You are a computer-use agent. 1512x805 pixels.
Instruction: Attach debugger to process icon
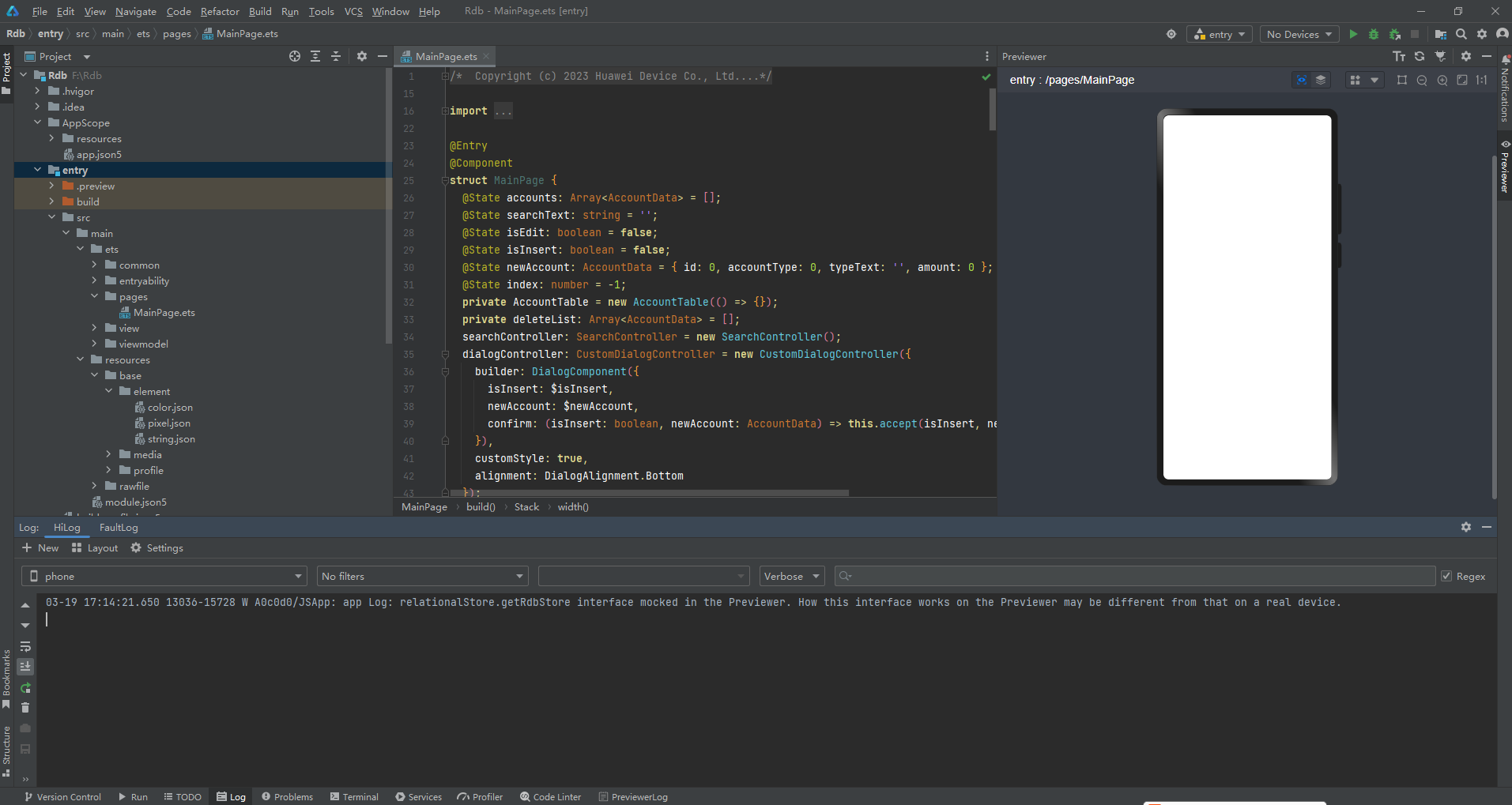click(1395, 34)
